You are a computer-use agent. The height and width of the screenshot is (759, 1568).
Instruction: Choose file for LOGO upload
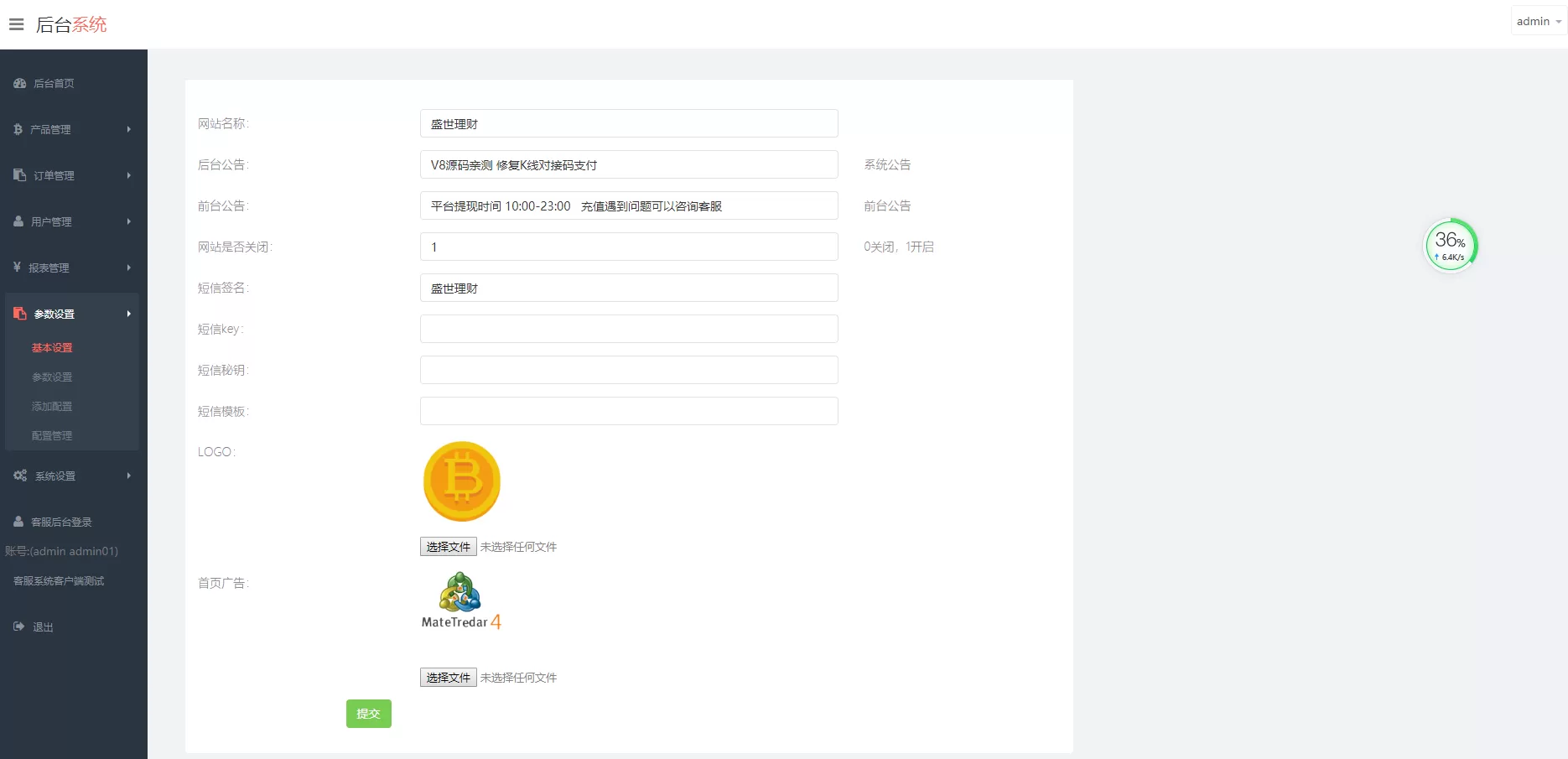point(448,547)
